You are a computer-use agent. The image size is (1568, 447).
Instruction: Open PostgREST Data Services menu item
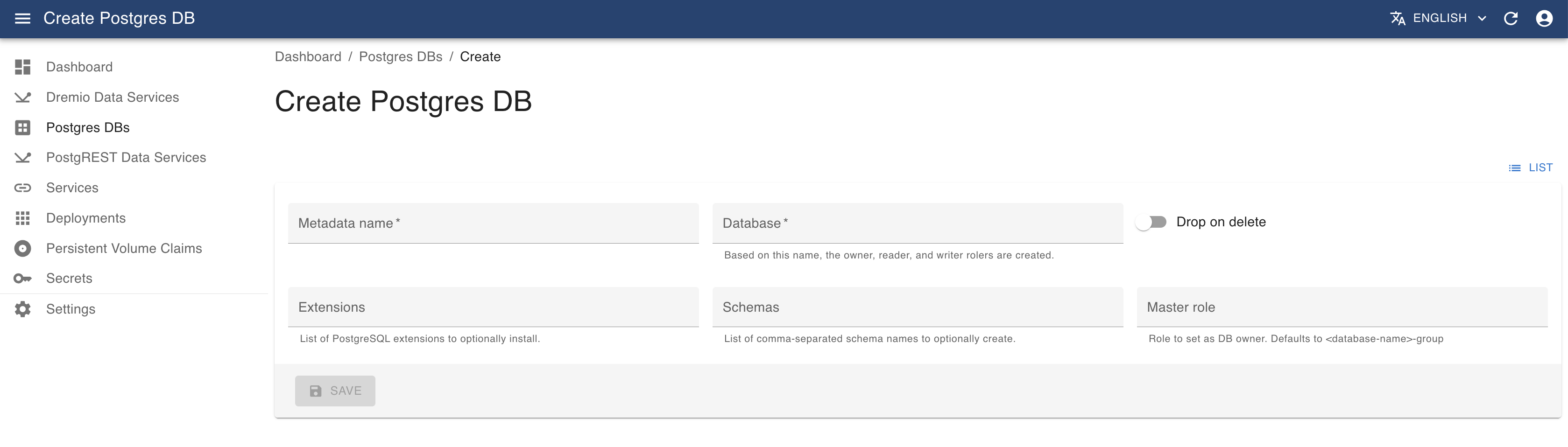(134, 158)
